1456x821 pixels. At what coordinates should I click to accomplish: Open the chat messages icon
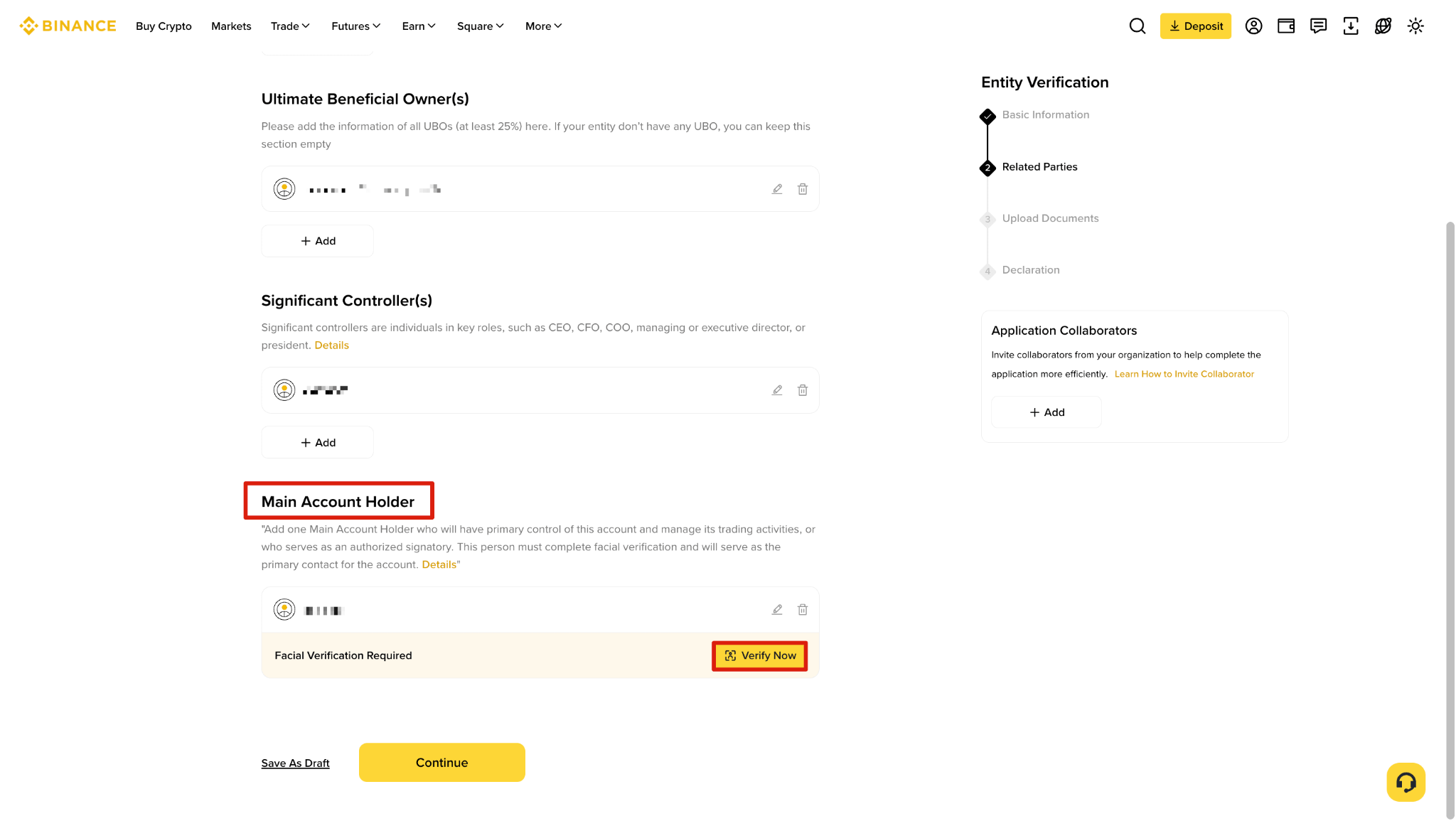(x=1318, y=26)
